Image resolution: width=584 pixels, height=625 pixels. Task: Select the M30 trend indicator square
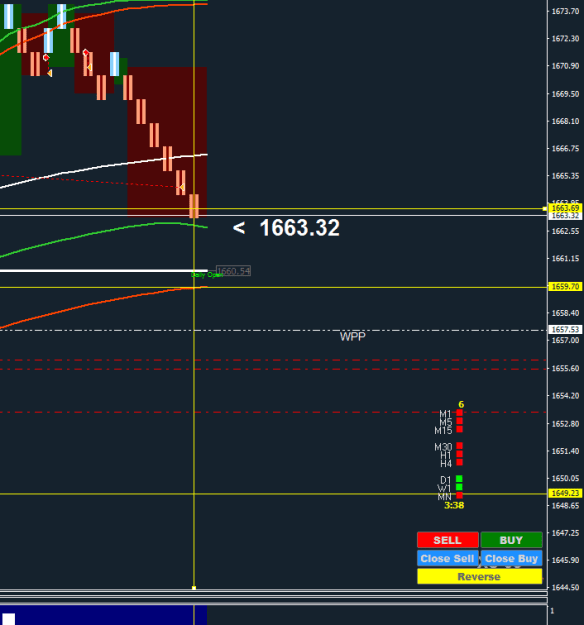[x=459, y=446]
